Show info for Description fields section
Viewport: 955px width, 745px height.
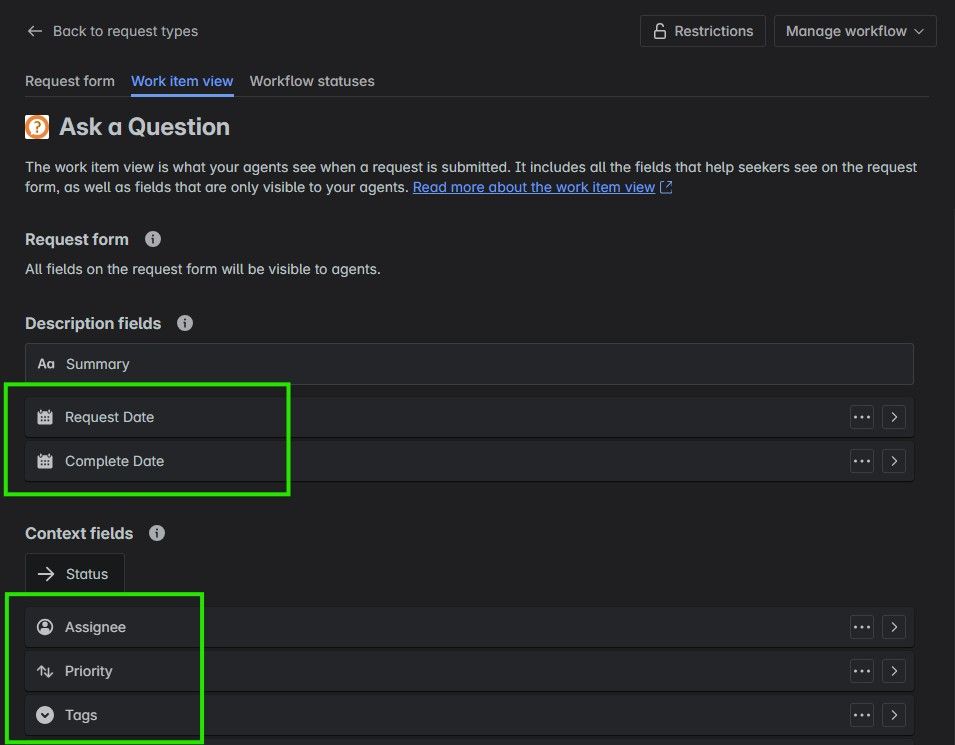point(185,323)
